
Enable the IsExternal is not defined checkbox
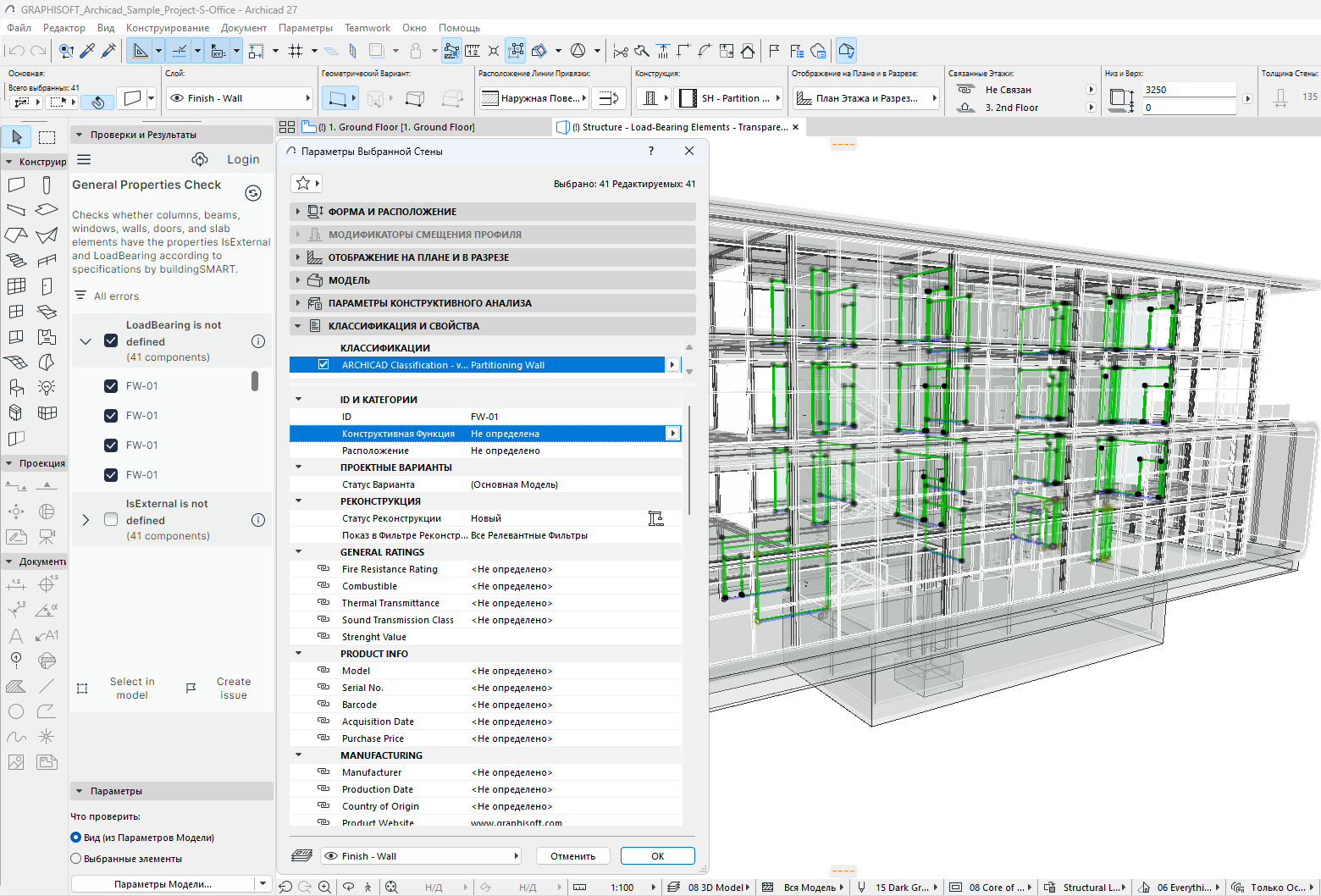tap(111, 519)
